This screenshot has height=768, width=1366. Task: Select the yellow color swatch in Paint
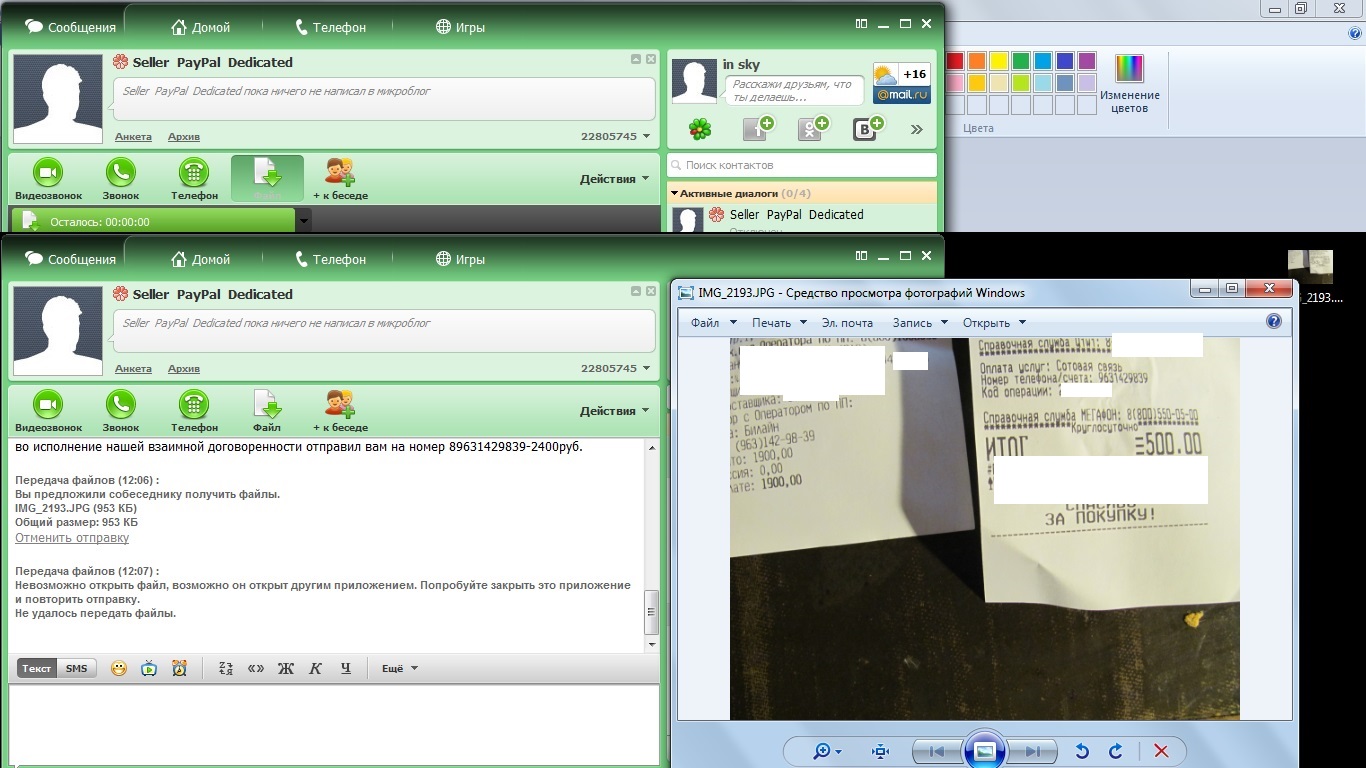pyautogui.click(x=999, y=61)
